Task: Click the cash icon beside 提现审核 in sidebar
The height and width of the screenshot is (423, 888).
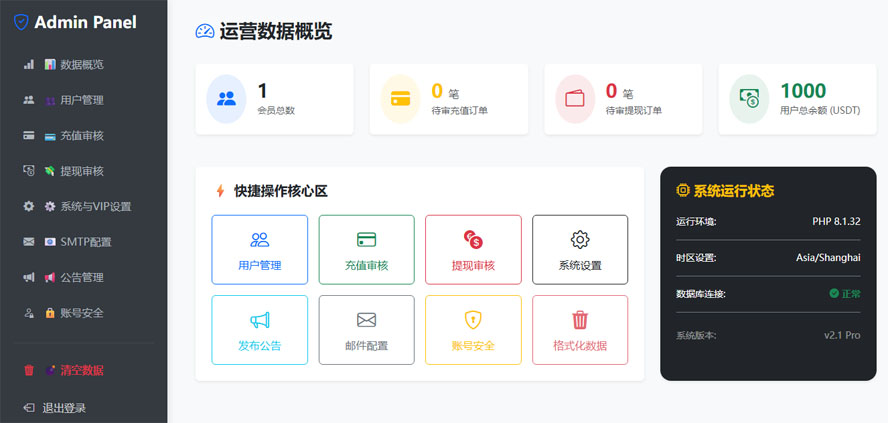Action: coord(28,171)
